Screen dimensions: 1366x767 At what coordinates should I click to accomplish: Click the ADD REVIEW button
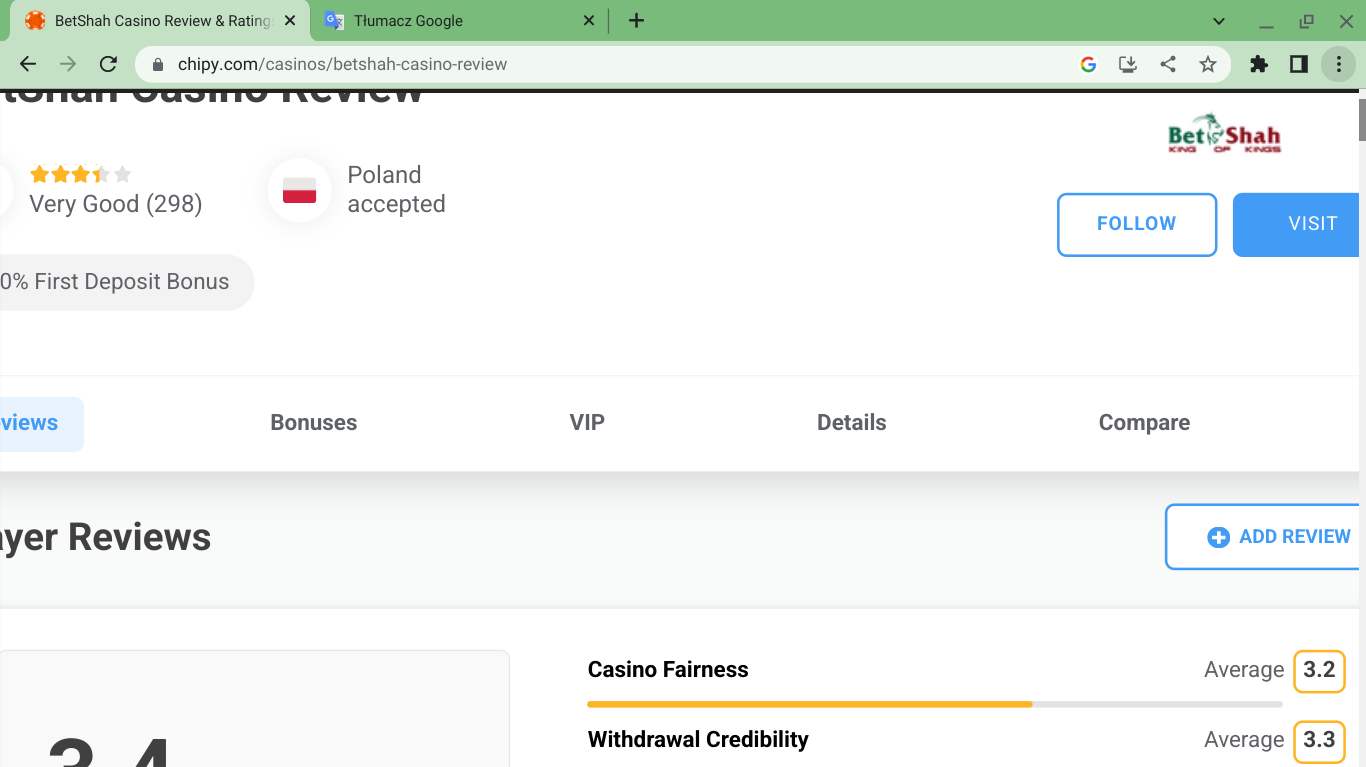click(x=1278, y=537)
